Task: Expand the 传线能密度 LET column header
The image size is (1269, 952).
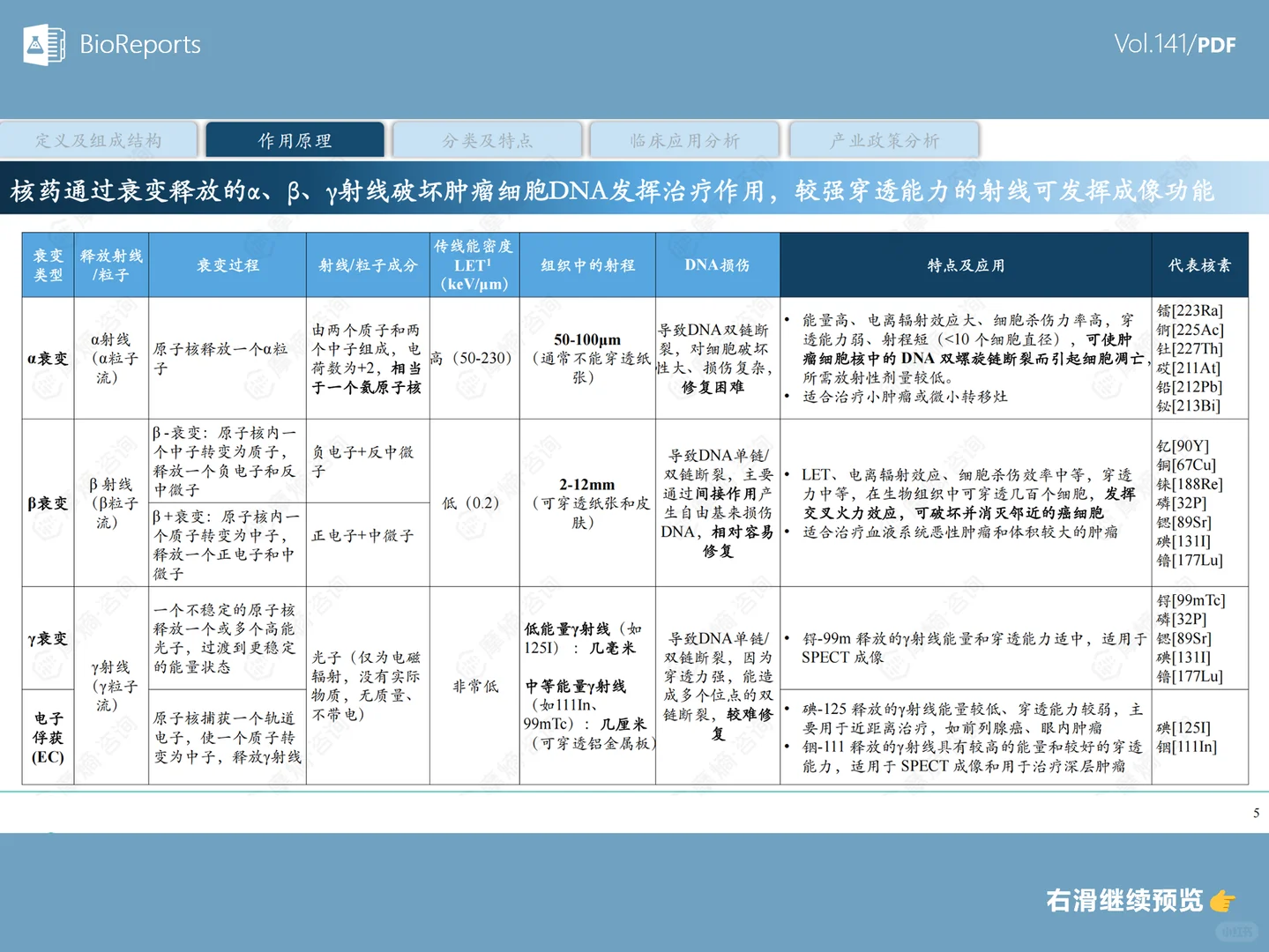Action: (474, 264)
